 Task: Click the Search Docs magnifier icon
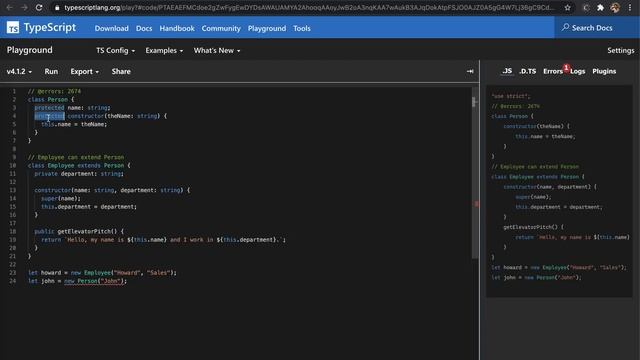coord(565,27)
